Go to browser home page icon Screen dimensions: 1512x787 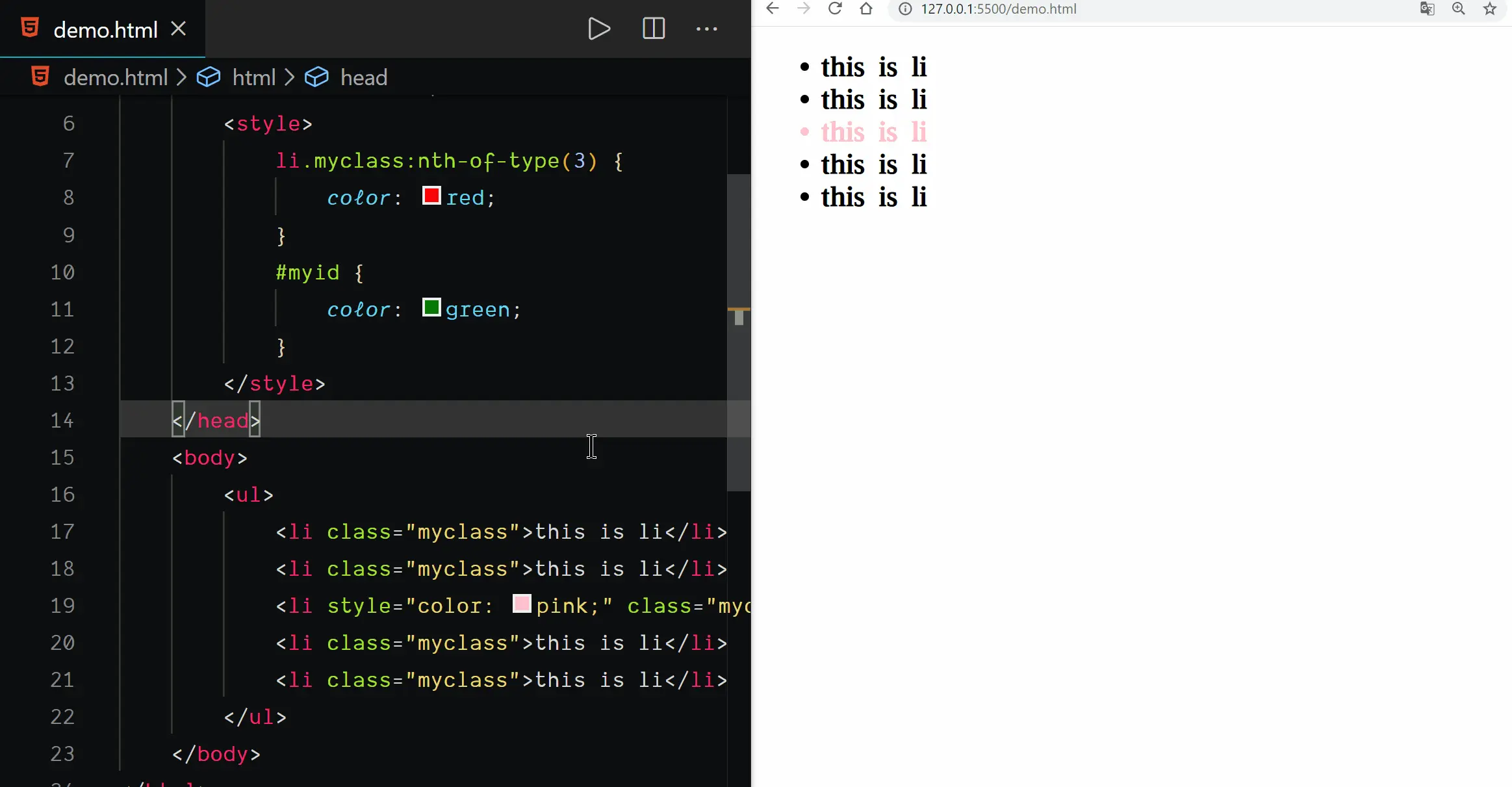click(x=866, y=8)
